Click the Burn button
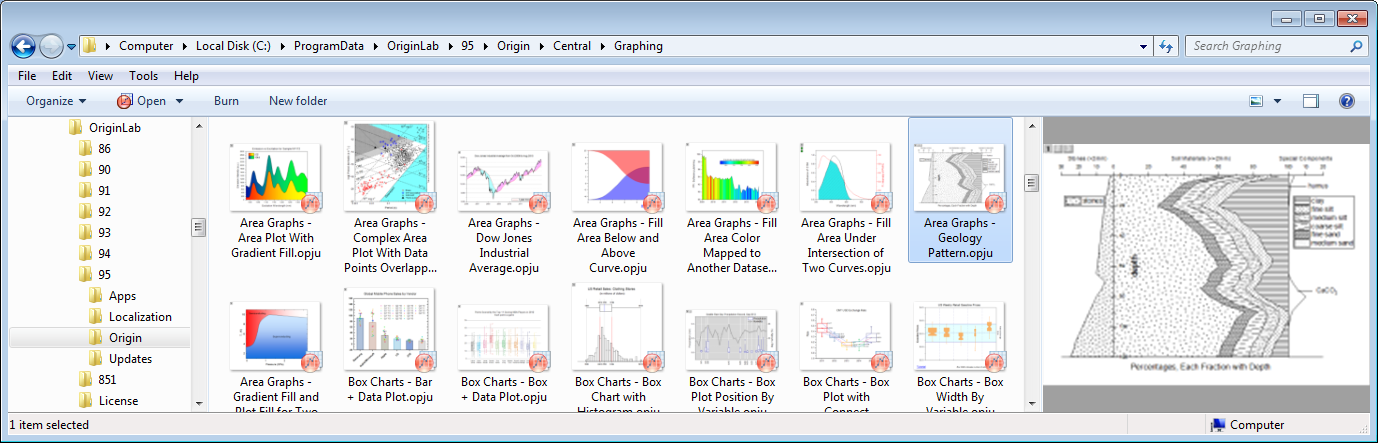Viewport: 1378px width, 443px height. 226,101
